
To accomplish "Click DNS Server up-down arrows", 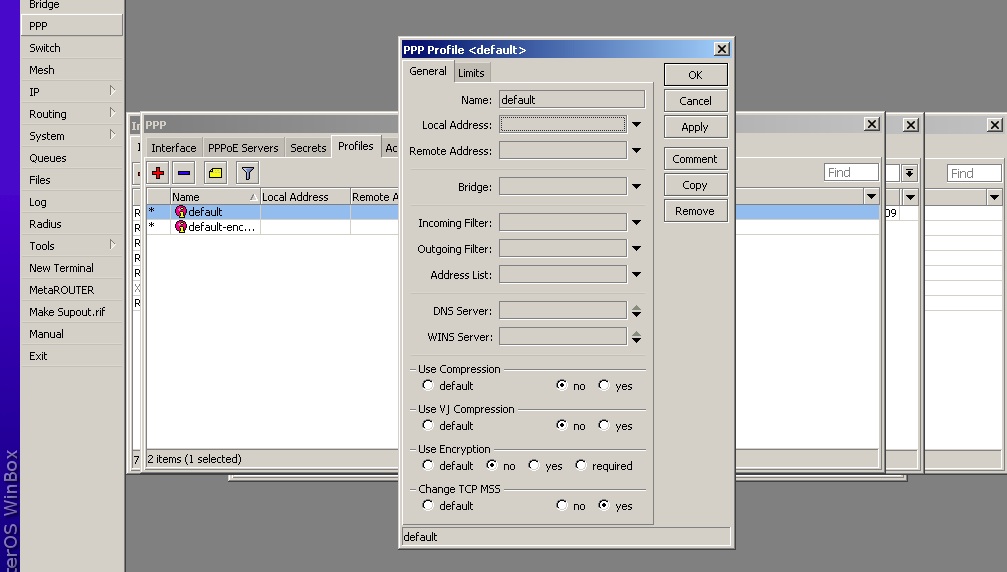I will coord(636,311).
